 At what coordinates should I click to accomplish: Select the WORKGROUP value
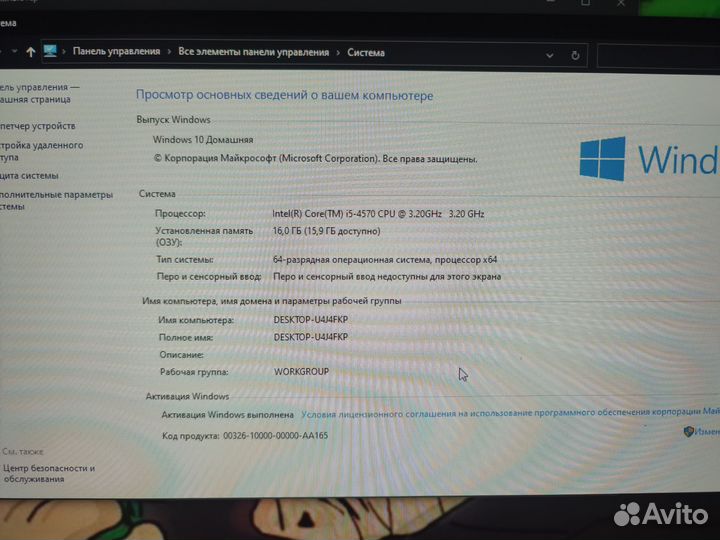click(x=302, y=371)
